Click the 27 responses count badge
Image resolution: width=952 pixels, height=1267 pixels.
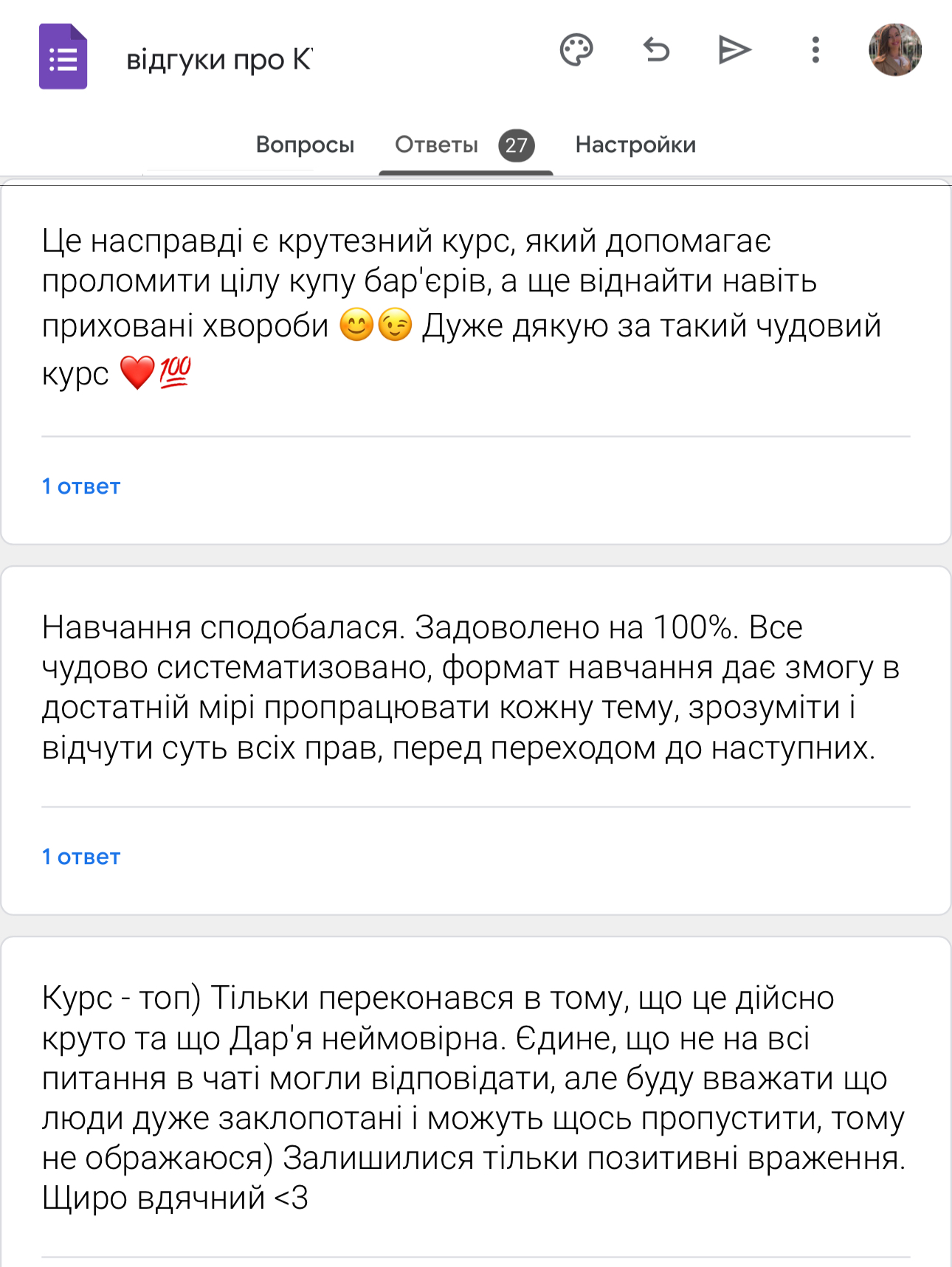point(516,145)
